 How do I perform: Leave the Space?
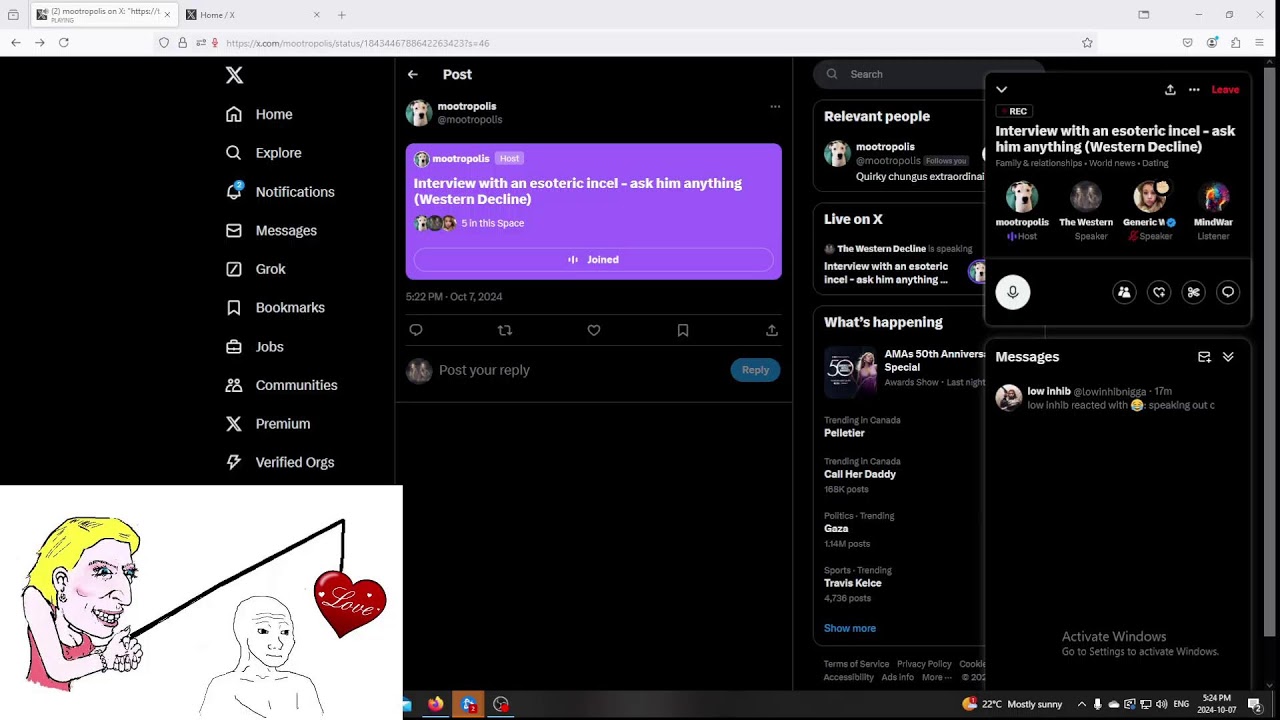coord(1225,90)
